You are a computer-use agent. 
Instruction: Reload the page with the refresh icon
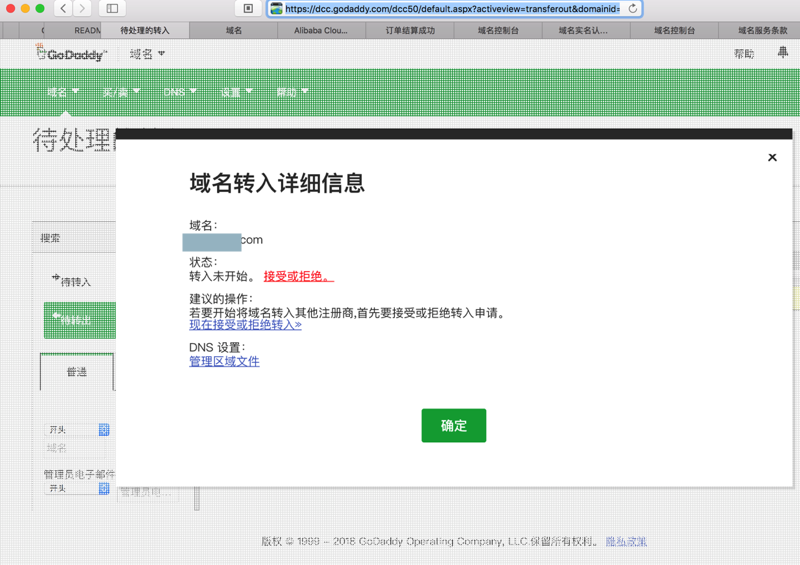(x=633, y=8)
